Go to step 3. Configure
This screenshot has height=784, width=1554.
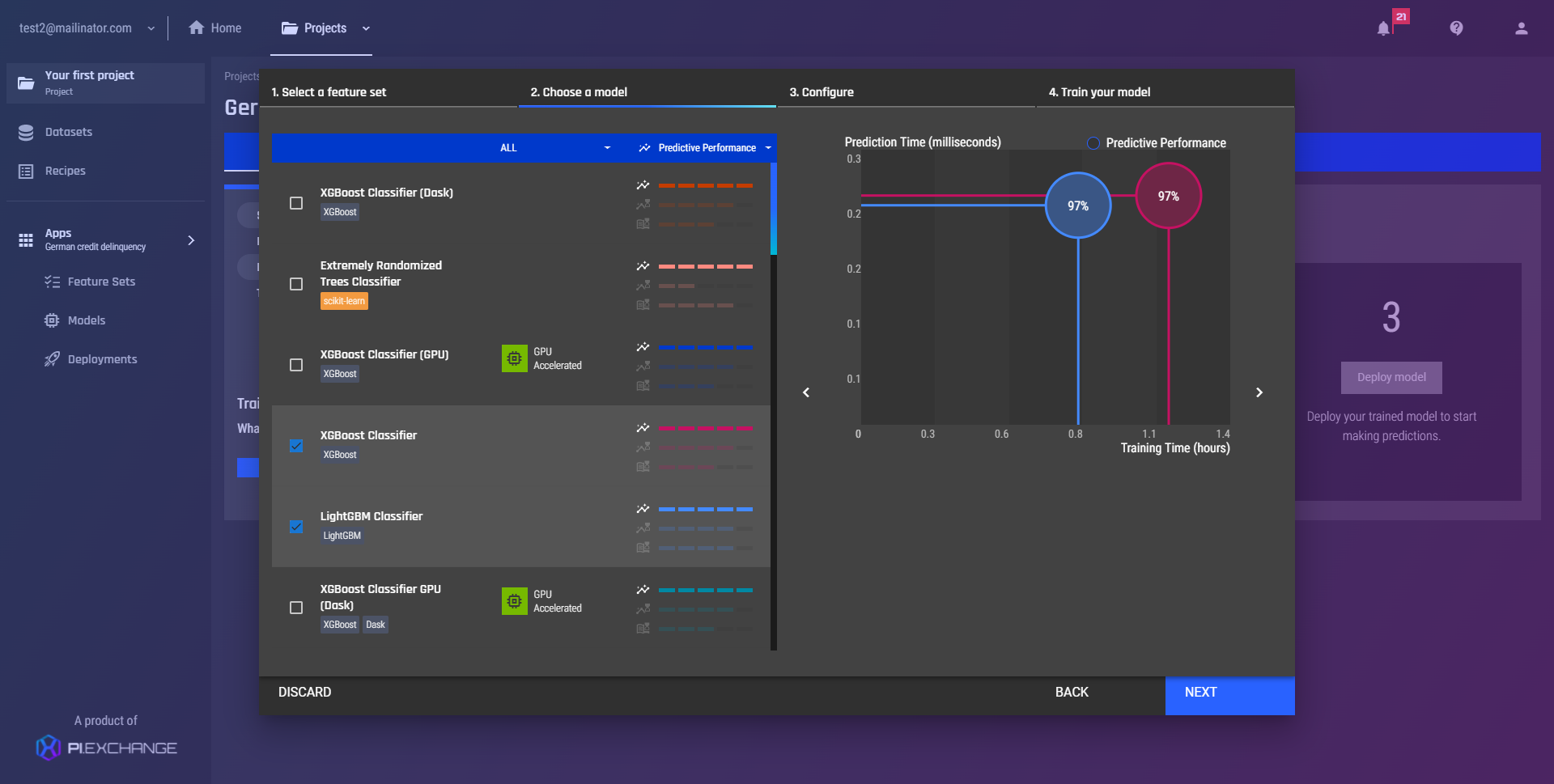click(x=822, y=92)
